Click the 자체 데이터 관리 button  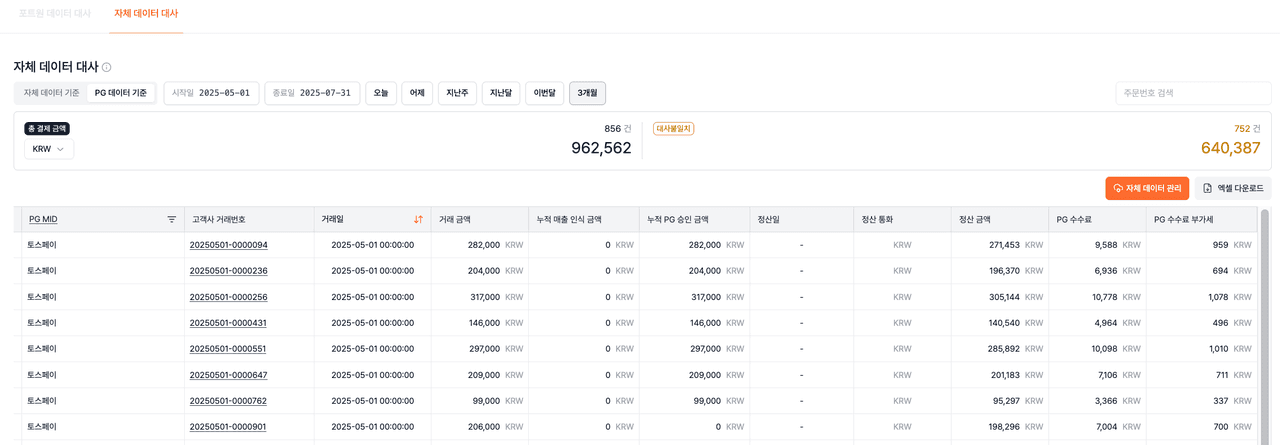click(1146, 188)
